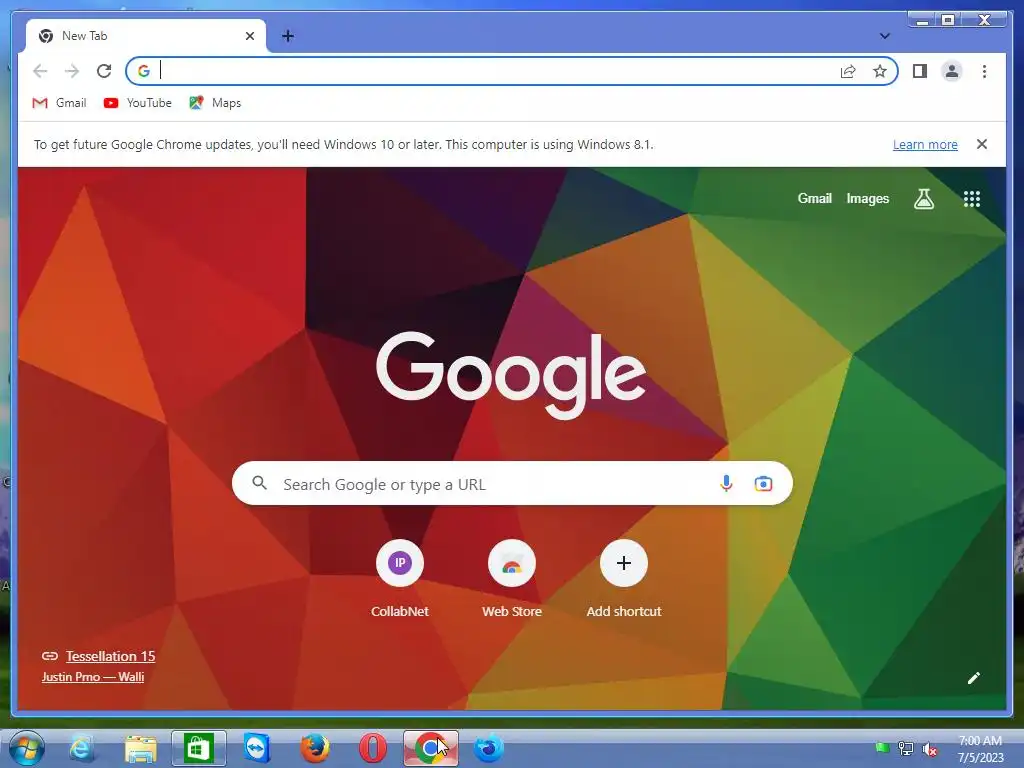The height and width of the screenshot is (768, 1024).
Task: Search by image with camera icon
Action: click(x=763, y=484)
